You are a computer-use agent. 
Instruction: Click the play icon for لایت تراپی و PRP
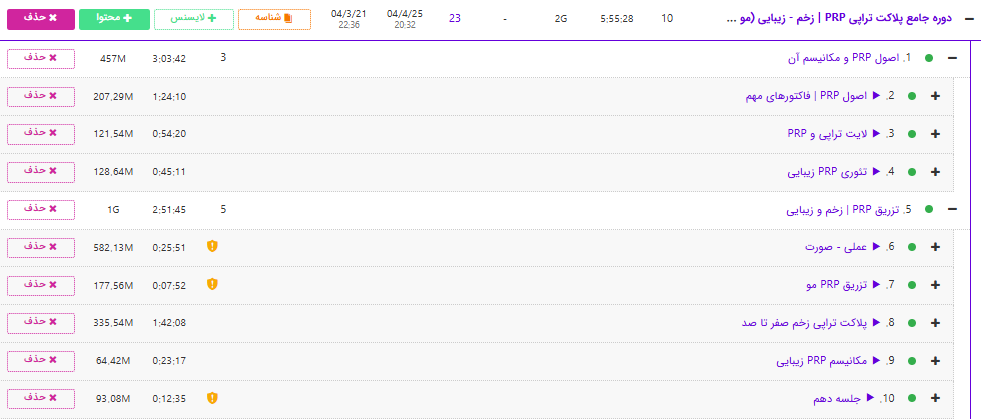click(x=876, y=133)
